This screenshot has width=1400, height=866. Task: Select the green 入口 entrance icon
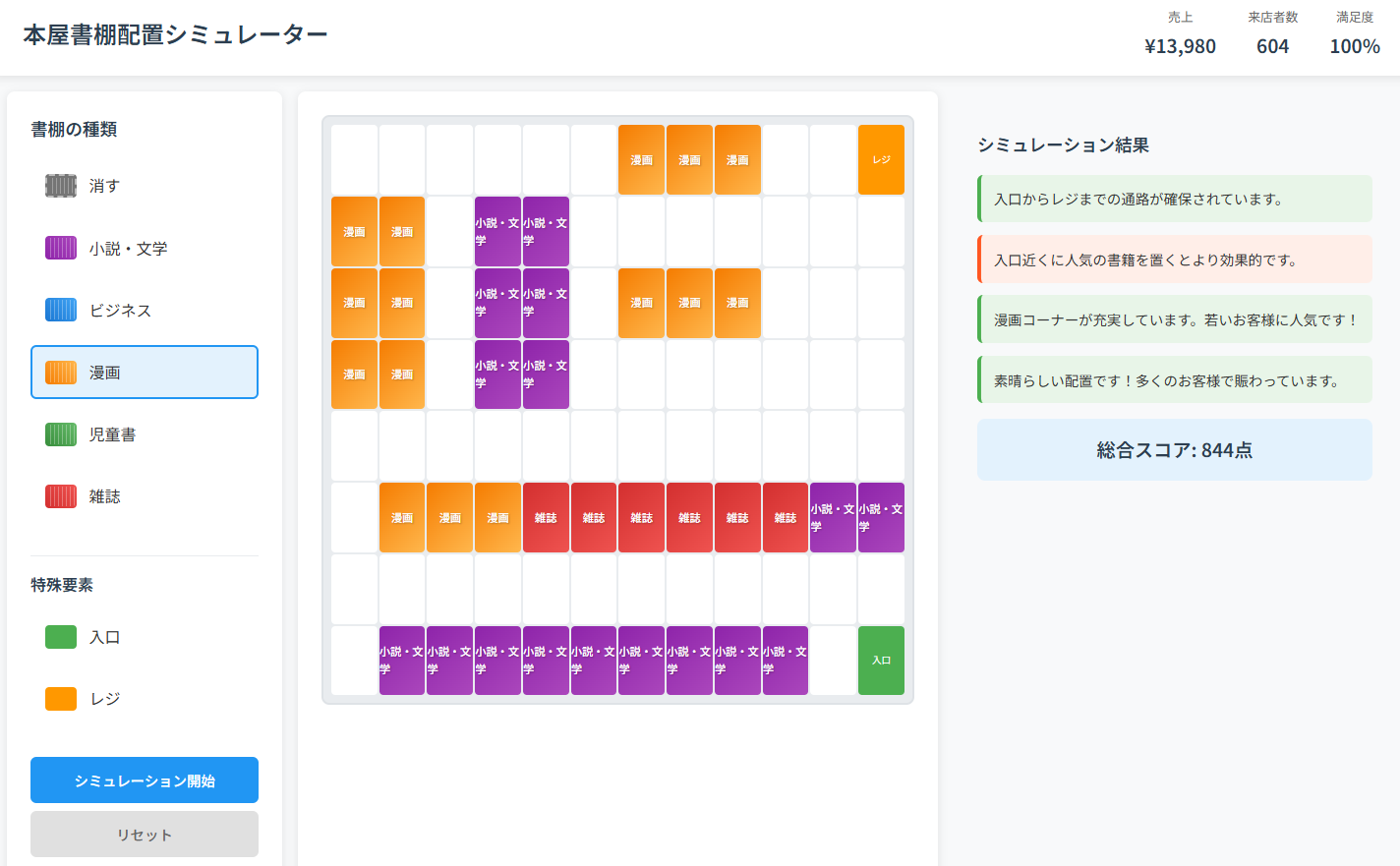pyautogui.click(x=61, y=637)
